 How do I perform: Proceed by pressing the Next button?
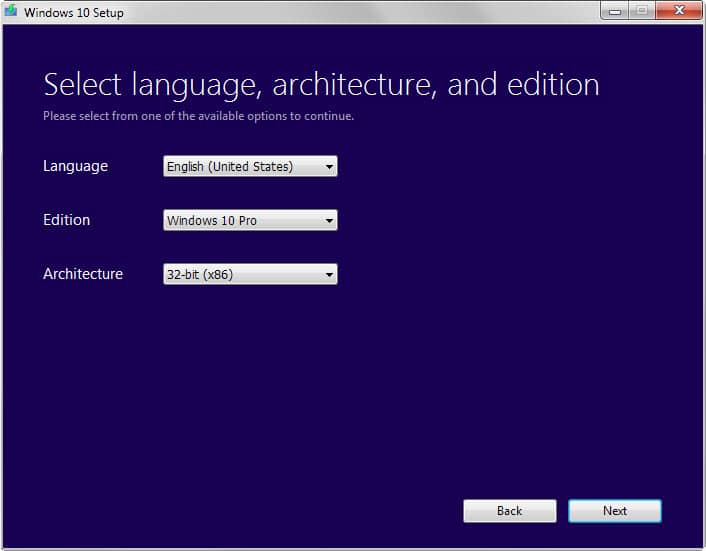click(x=615, y=511)
